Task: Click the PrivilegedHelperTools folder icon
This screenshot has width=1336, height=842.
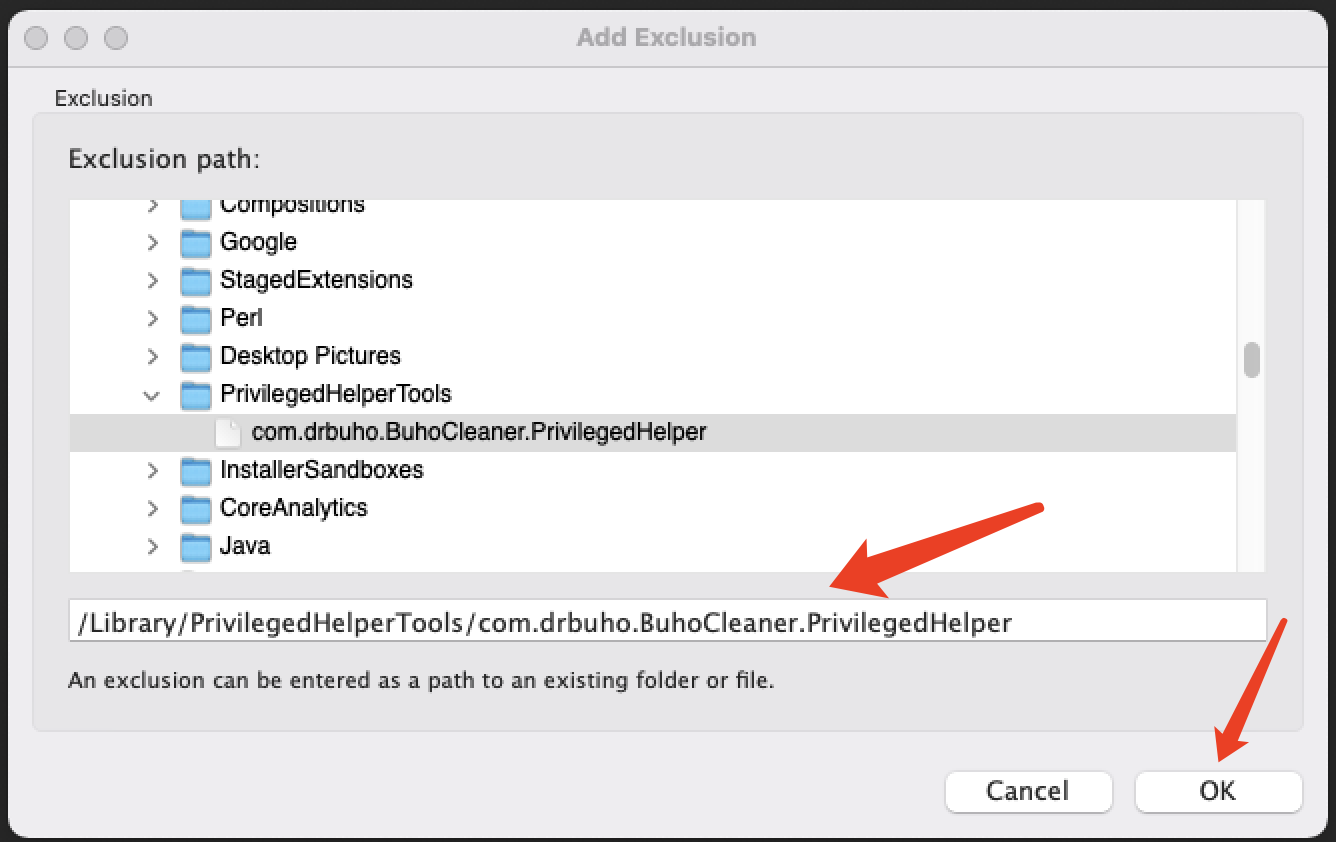Action: click(x=195, y=395)
